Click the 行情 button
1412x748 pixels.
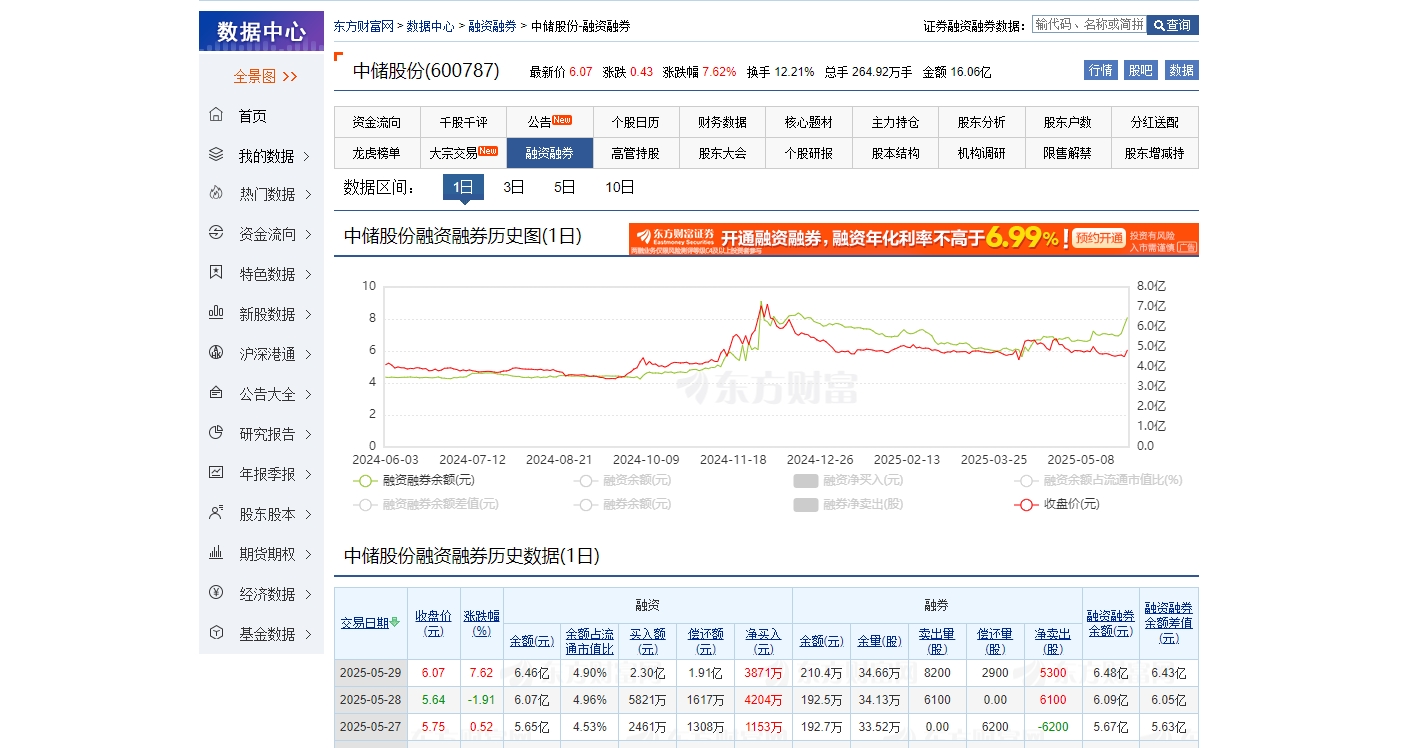click(1101, 70)
